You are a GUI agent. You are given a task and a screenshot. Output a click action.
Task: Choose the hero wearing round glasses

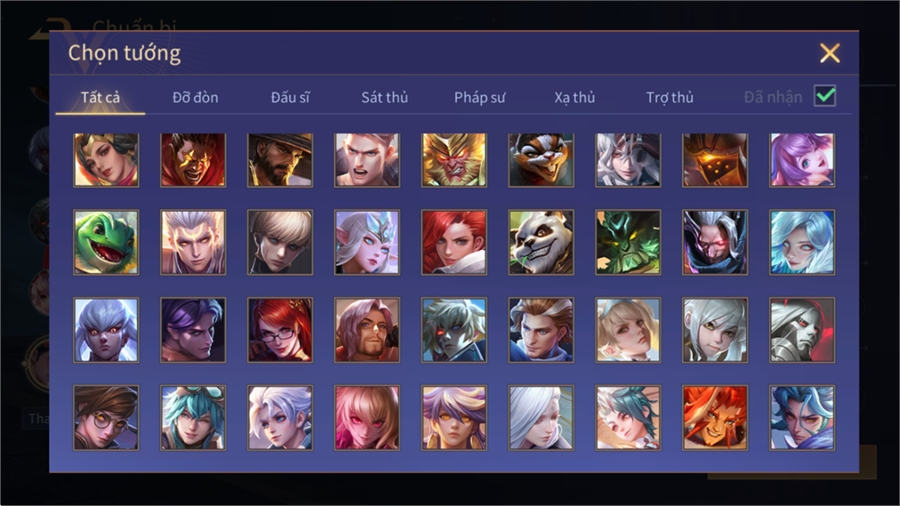pos(106,417)
